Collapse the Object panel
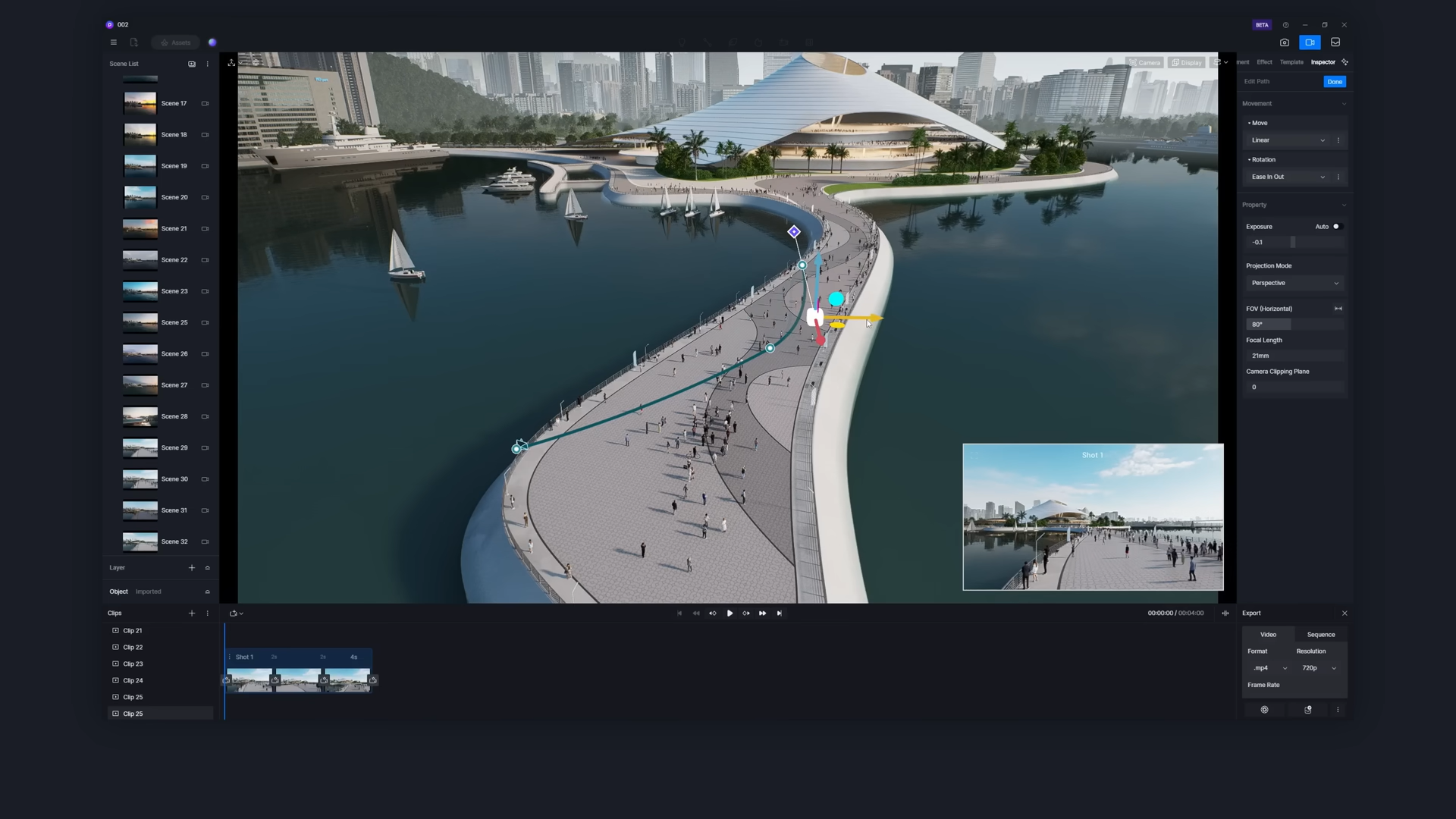The image size is (1456, 819). point(207,591)
